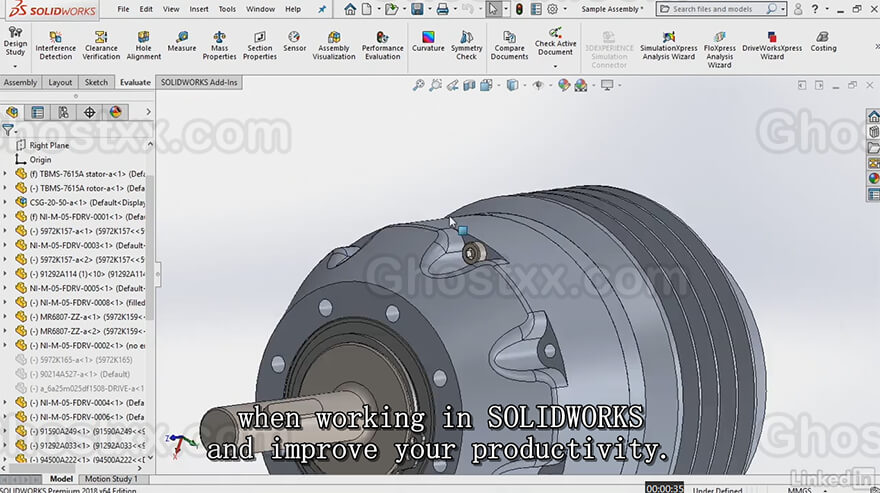Open Compare Documents

pyautogui.click(x=509, y=46)
